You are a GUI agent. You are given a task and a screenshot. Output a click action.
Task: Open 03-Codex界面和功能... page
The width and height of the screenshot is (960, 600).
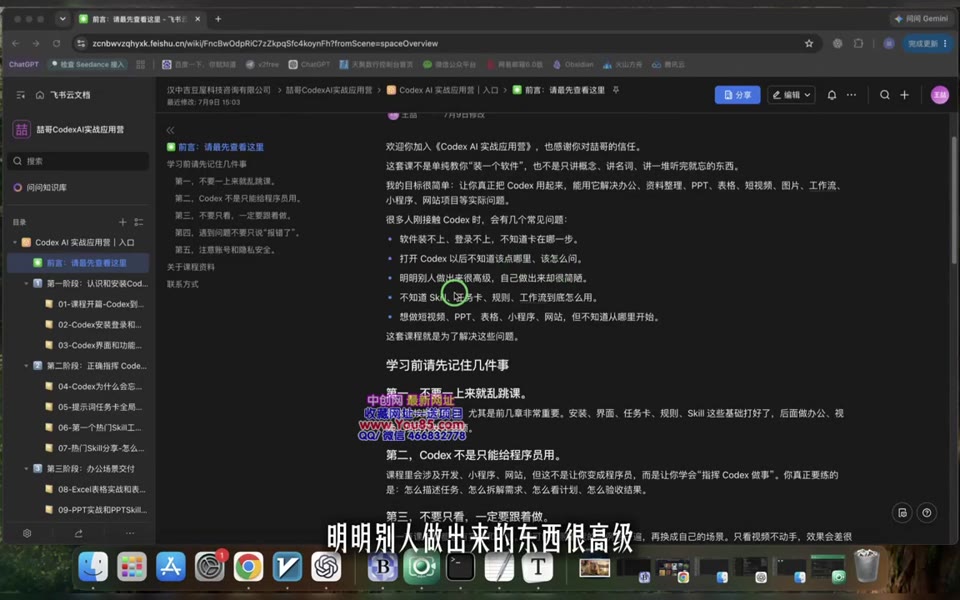[94, 345]
